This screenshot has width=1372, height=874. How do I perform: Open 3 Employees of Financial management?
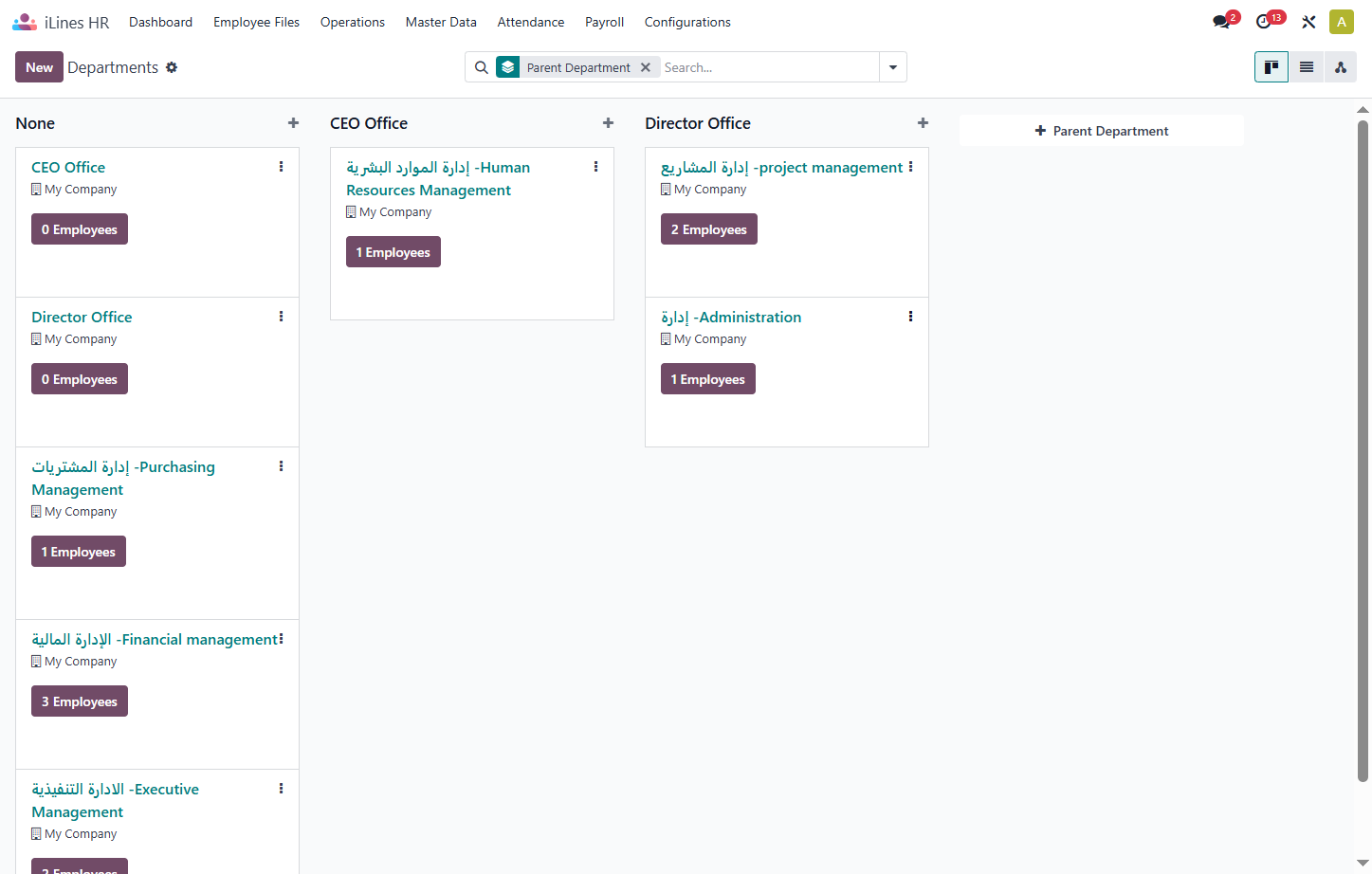point(80,701)
